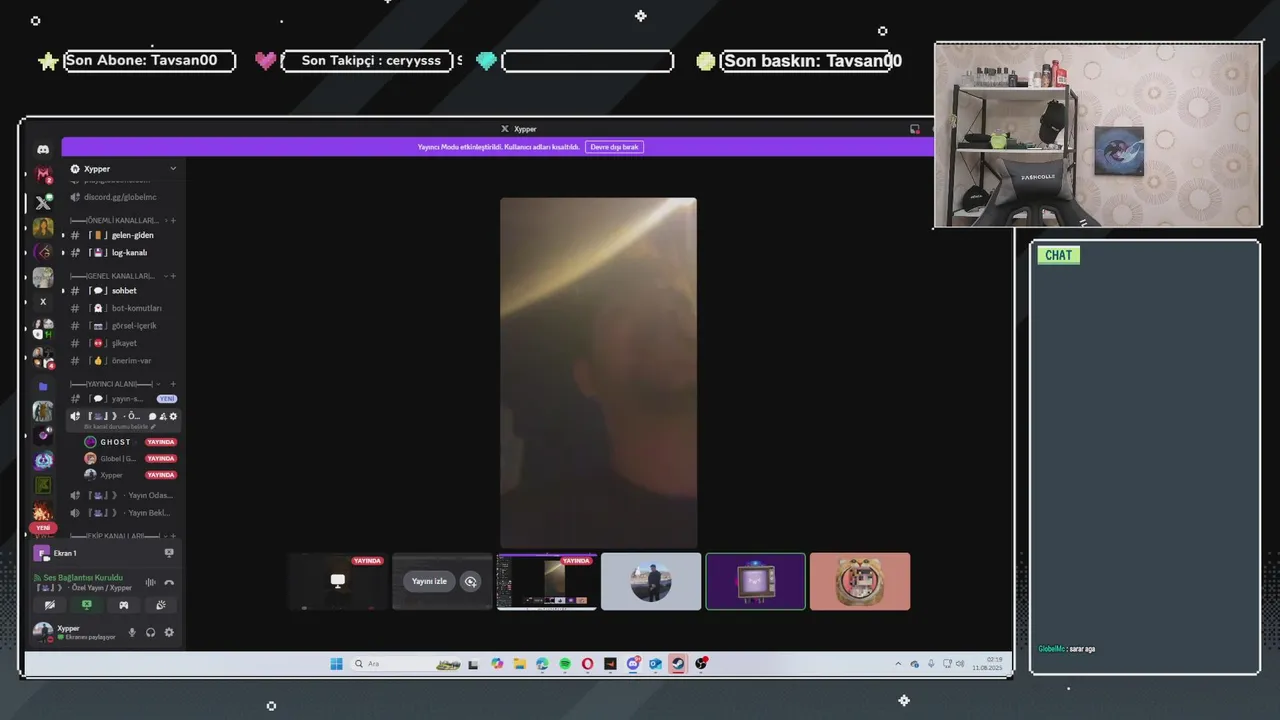The image size is (1280, 720).
Task: Join the Yayın Bekleme voice channel
Action: pyautogui.click(x=123, y=513)
